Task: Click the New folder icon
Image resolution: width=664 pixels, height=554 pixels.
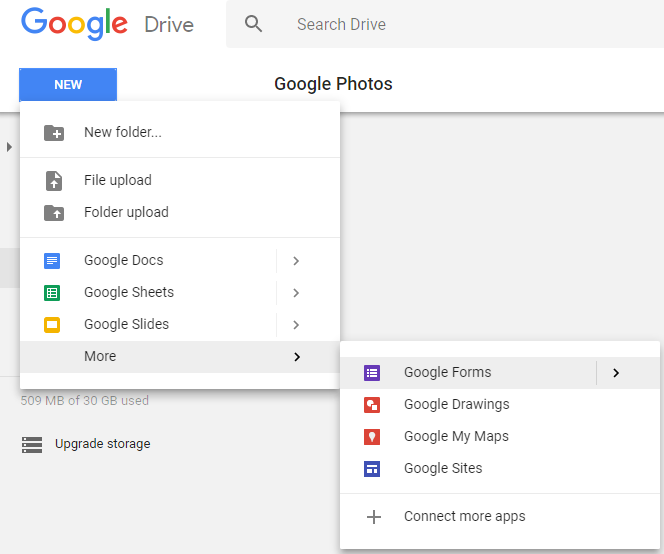Action: point(54,133)
